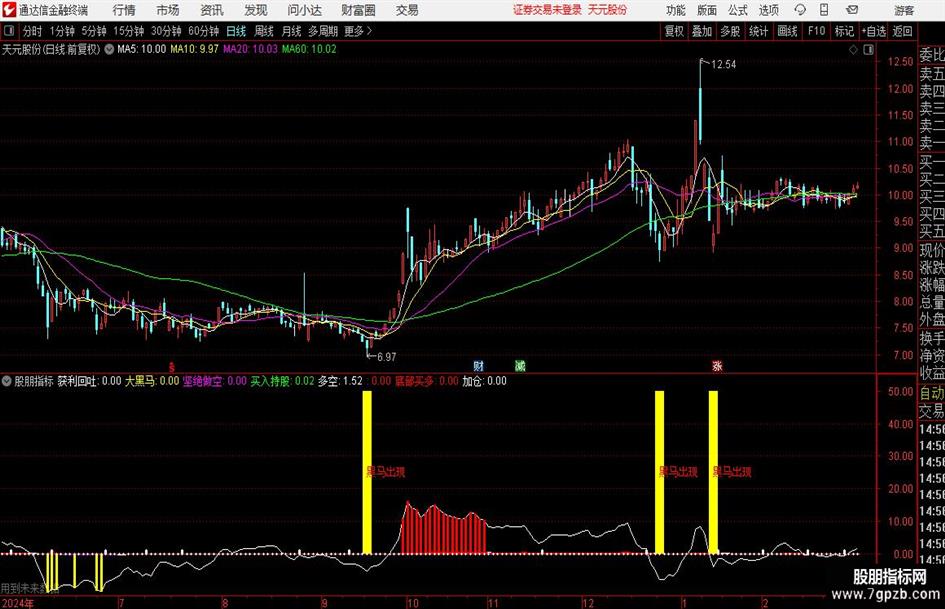Open the 行情 menu
The height and width of the screenshot is (609, 945).
(124, 10)
